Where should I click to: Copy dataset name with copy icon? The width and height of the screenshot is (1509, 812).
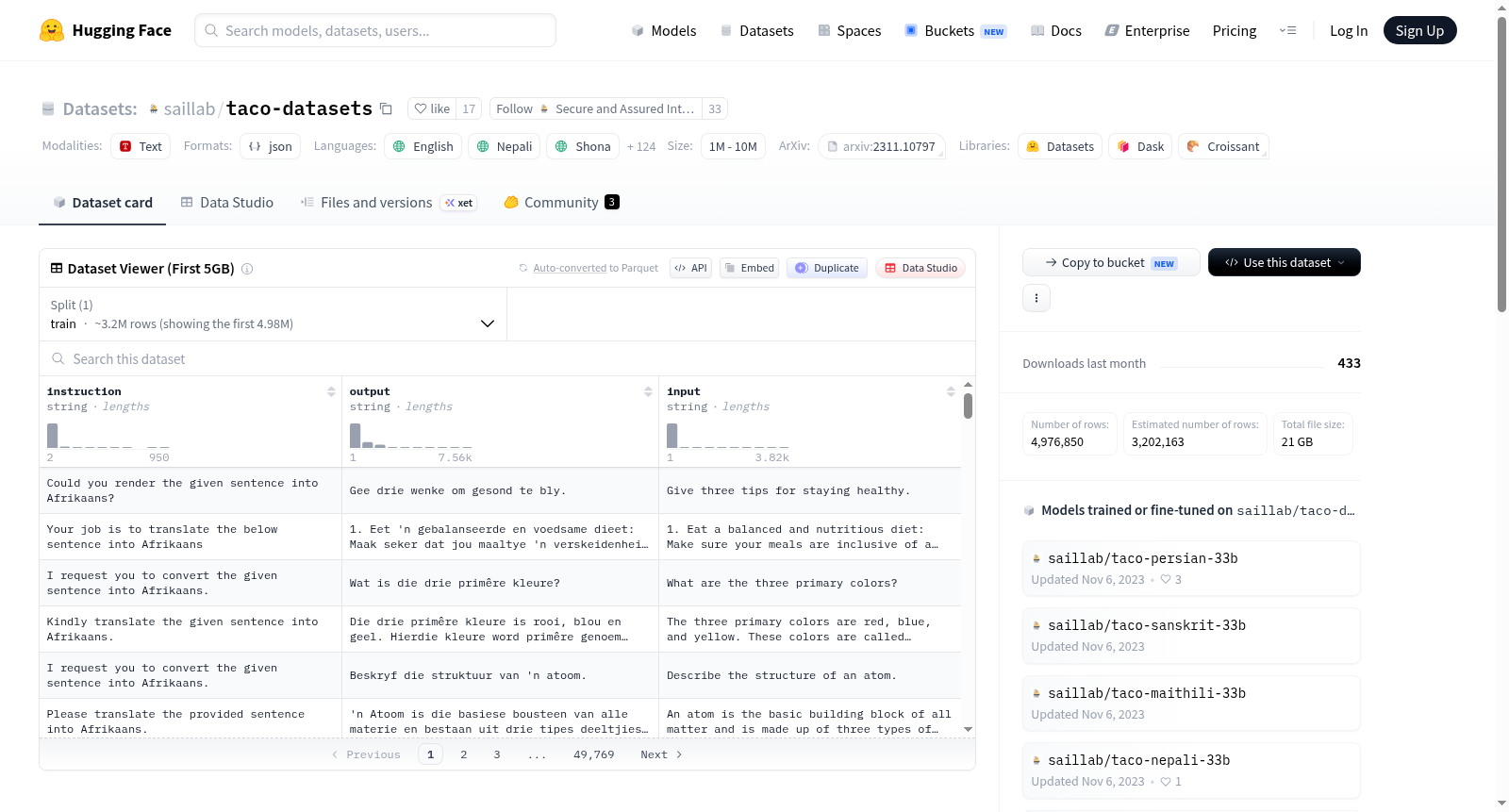(386, 108)
